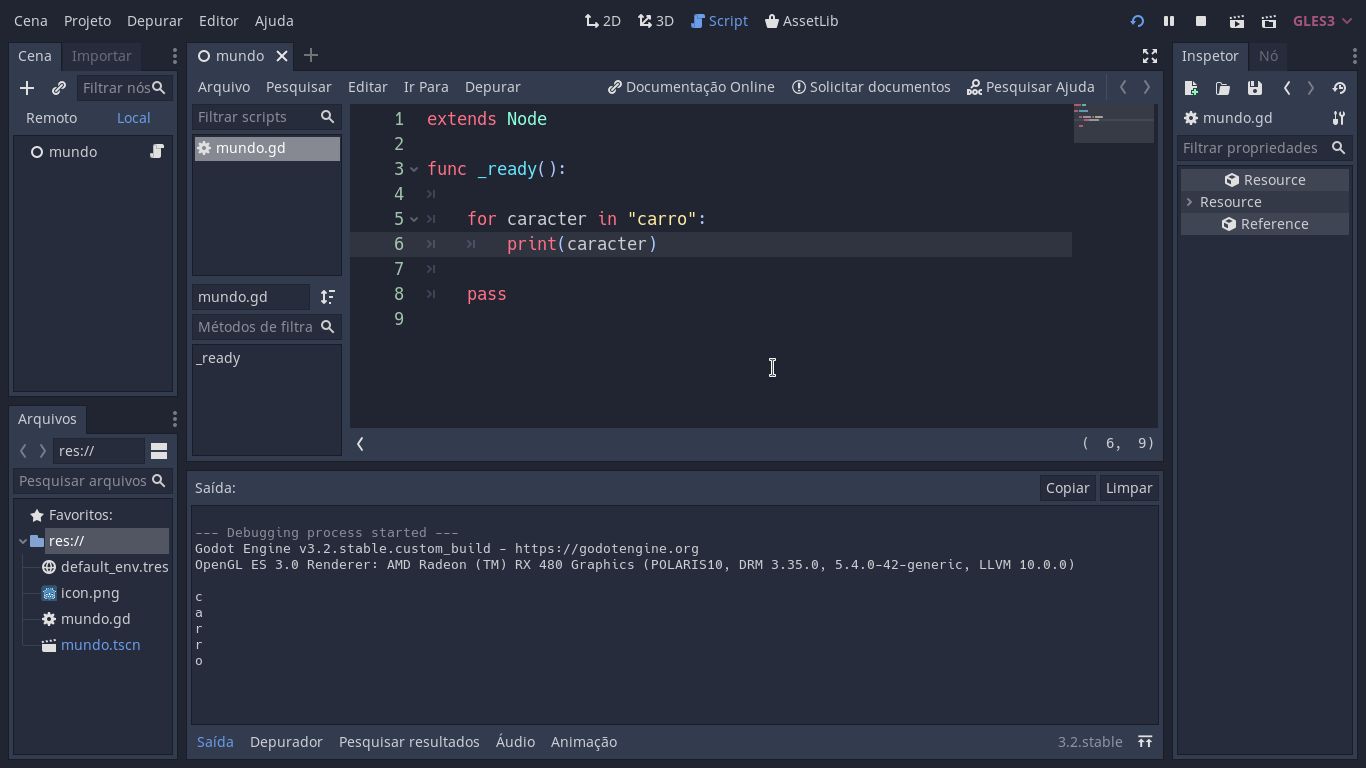The height and width of the screenshot is (768, 1366).
Task: Select the Cena tab
Action: pos(34,56)
